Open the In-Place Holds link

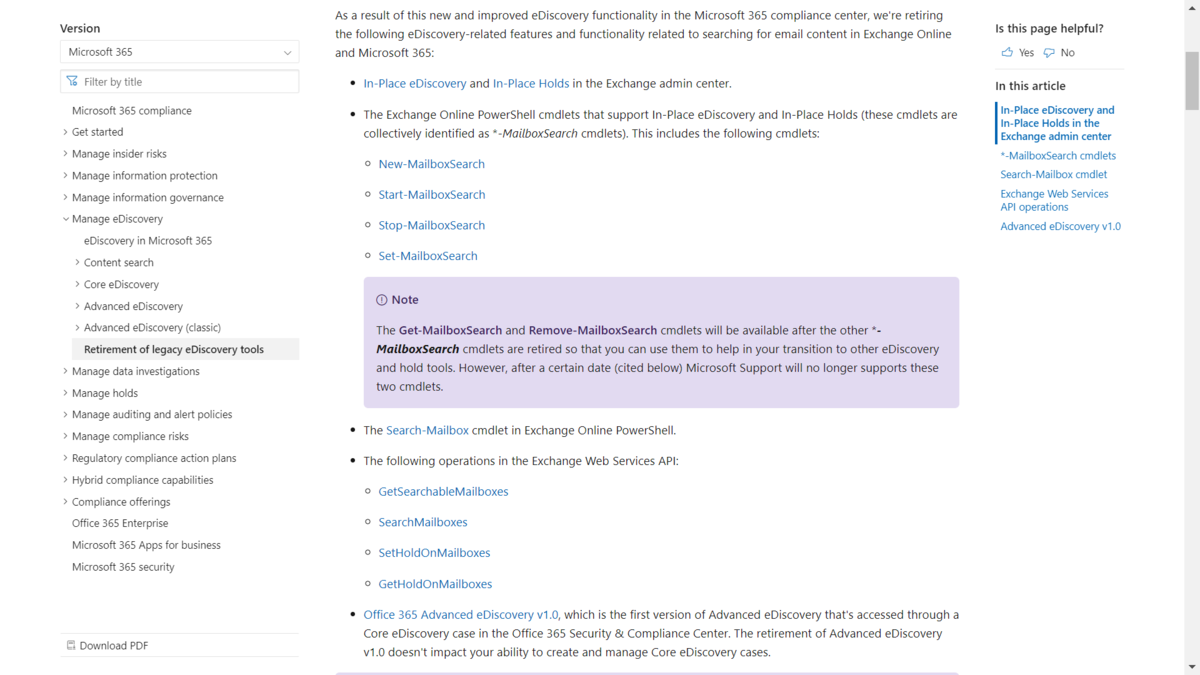531,83
